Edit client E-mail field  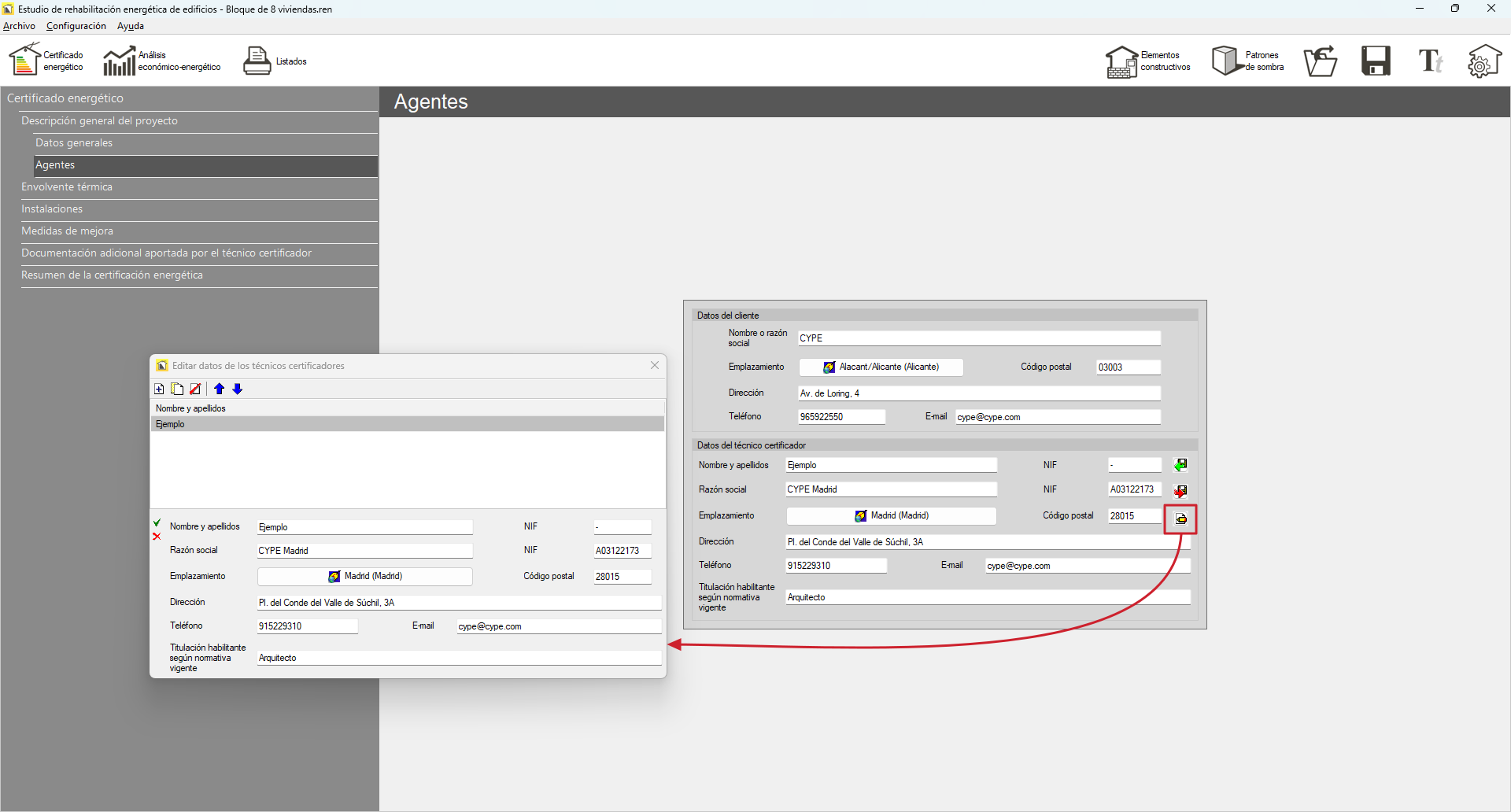1058,417
